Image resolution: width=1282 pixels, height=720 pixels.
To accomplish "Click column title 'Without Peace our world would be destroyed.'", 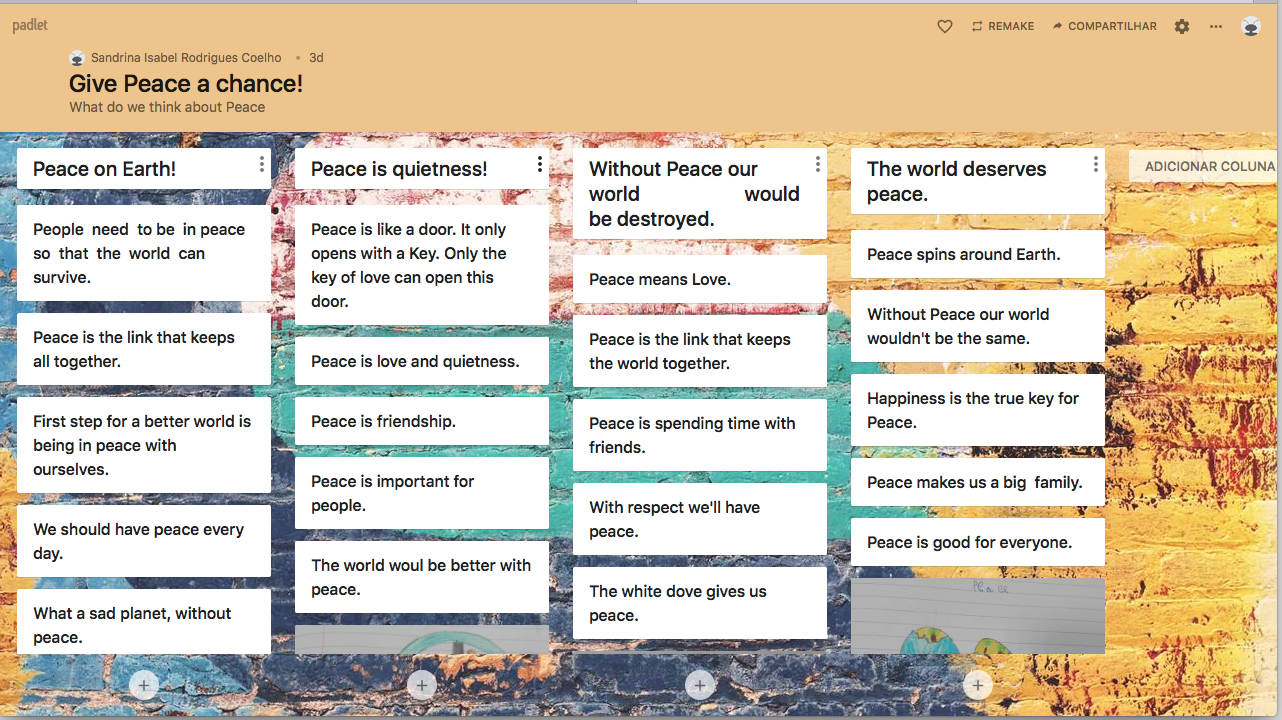I will [x=694, y=194].
